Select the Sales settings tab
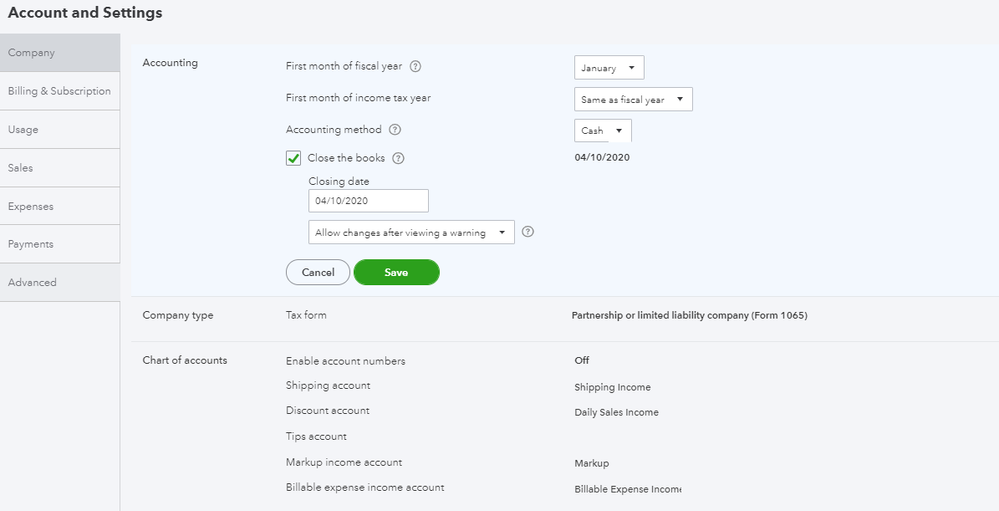This screenshot has width=999, height=511. point(59,168)
